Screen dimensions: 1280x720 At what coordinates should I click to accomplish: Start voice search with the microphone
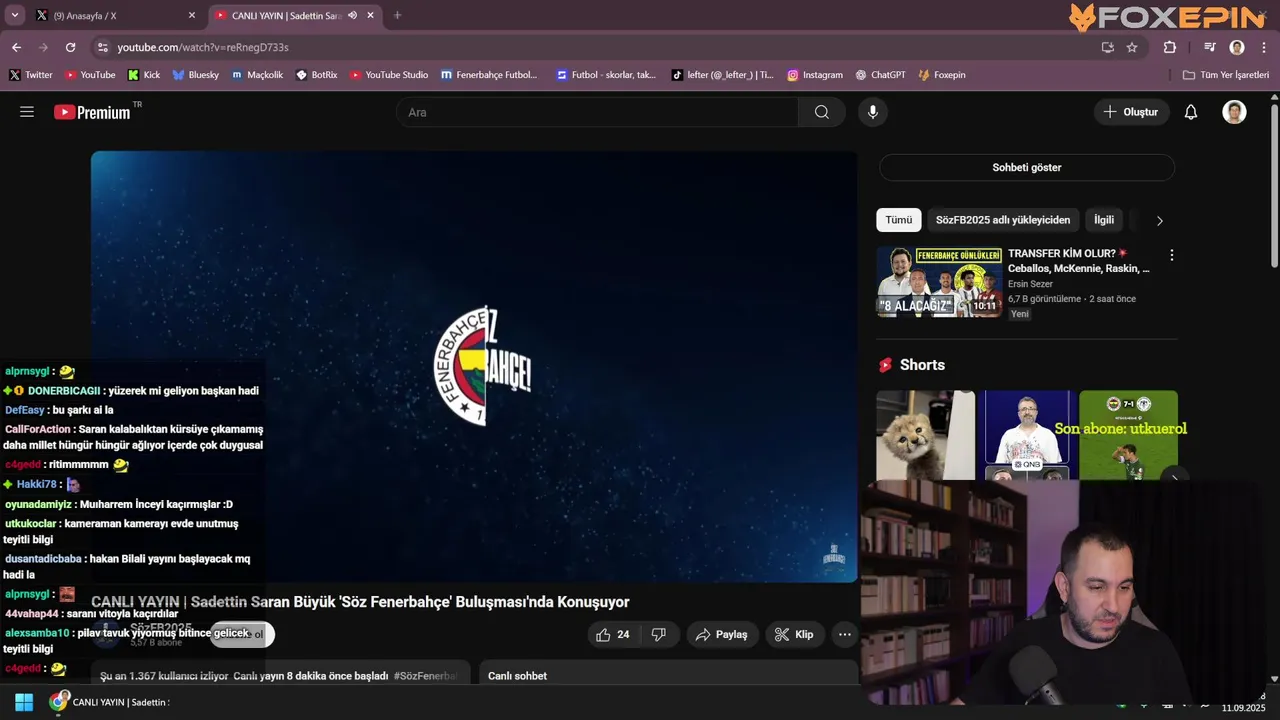click(x=873, y=112)
